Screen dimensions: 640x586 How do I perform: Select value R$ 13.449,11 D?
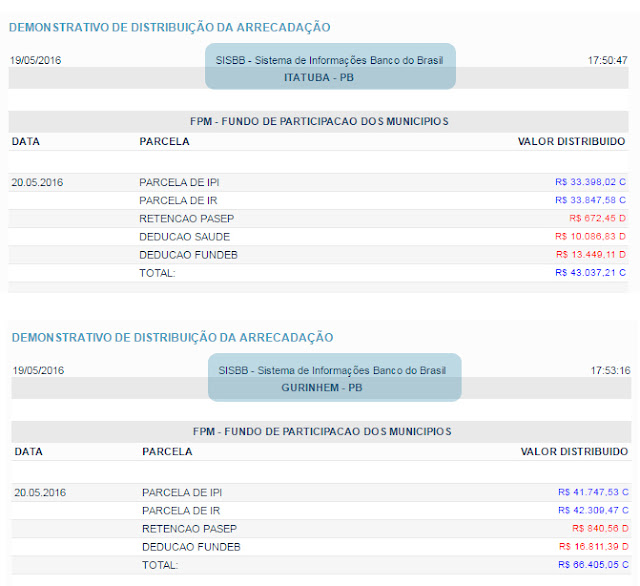pos(591,255)
